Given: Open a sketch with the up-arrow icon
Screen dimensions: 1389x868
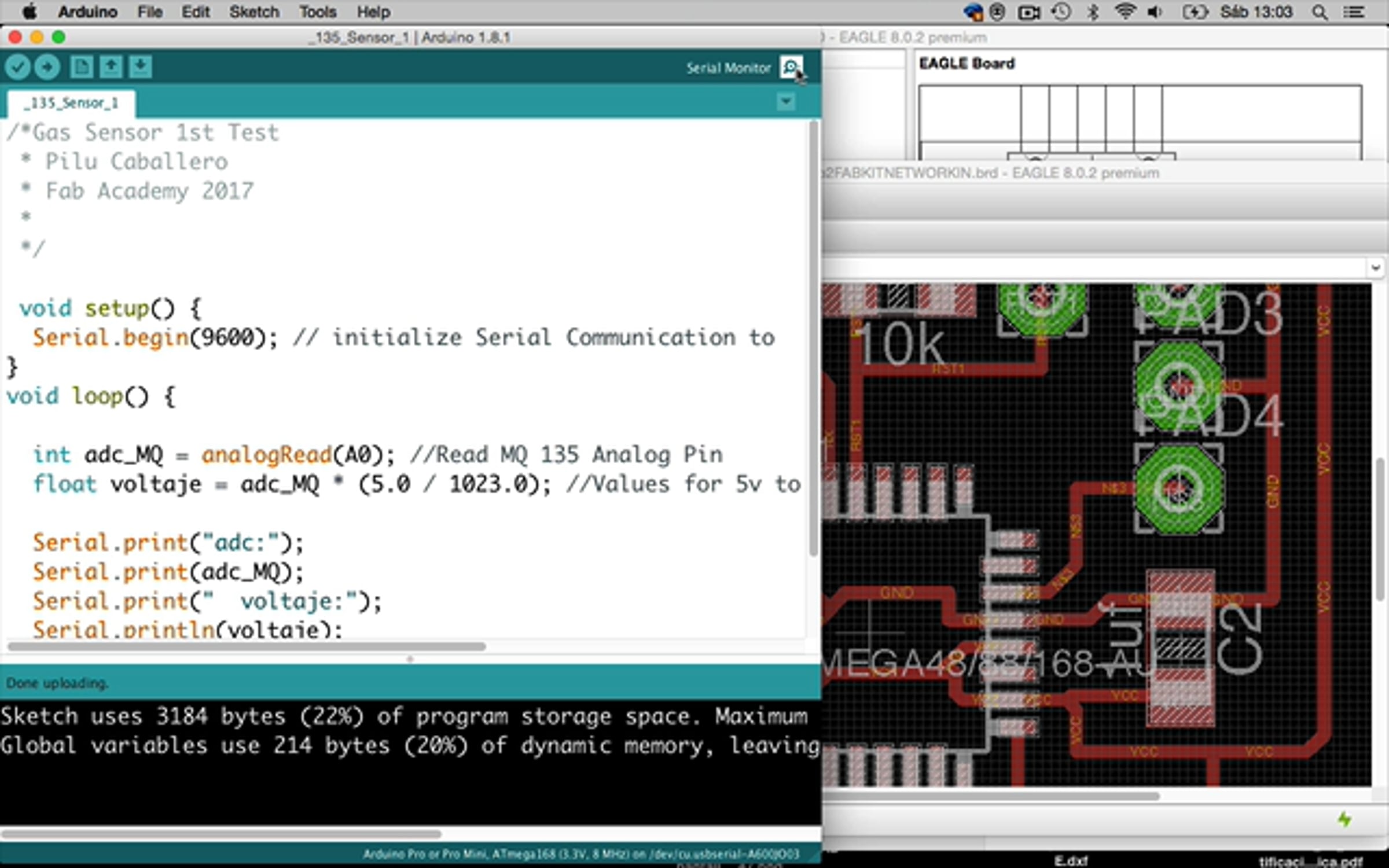Looking at the screenshot, I should 111,67.
